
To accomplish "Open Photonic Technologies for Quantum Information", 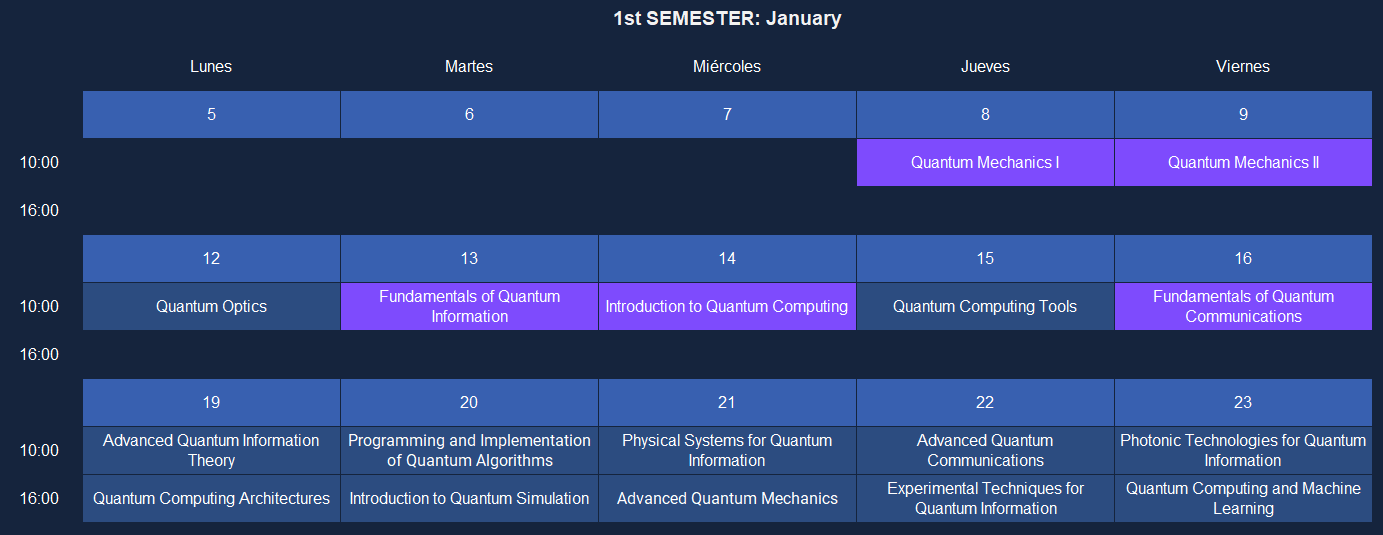I will click(x=1243, y=450).
